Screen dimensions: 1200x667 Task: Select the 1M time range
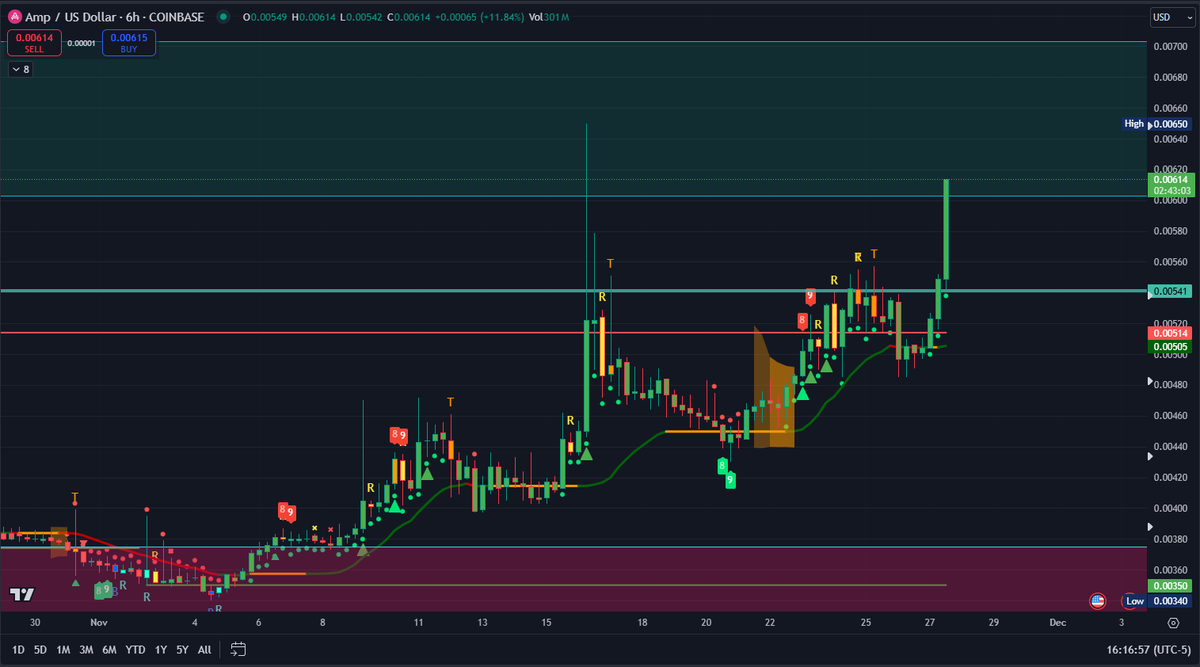coord(63,650)
